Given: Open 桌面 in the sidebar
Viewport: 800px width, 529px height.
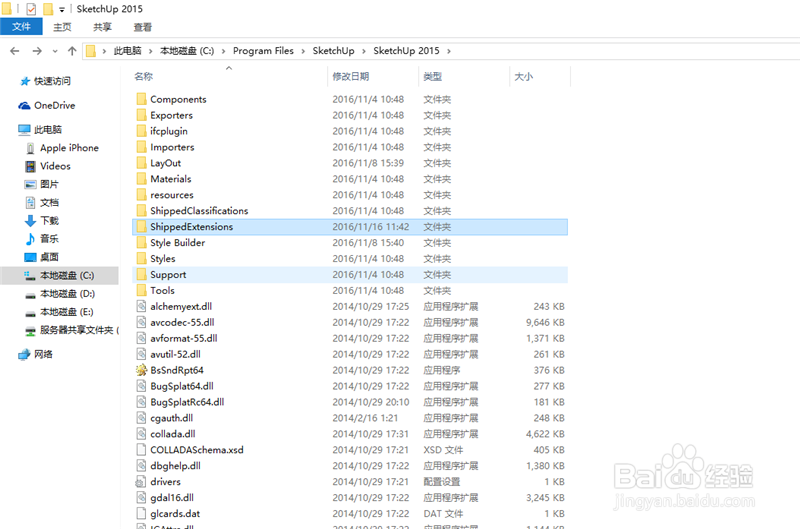Looking at the screenshot, I should pyautogui.click(x=41, y=257).
